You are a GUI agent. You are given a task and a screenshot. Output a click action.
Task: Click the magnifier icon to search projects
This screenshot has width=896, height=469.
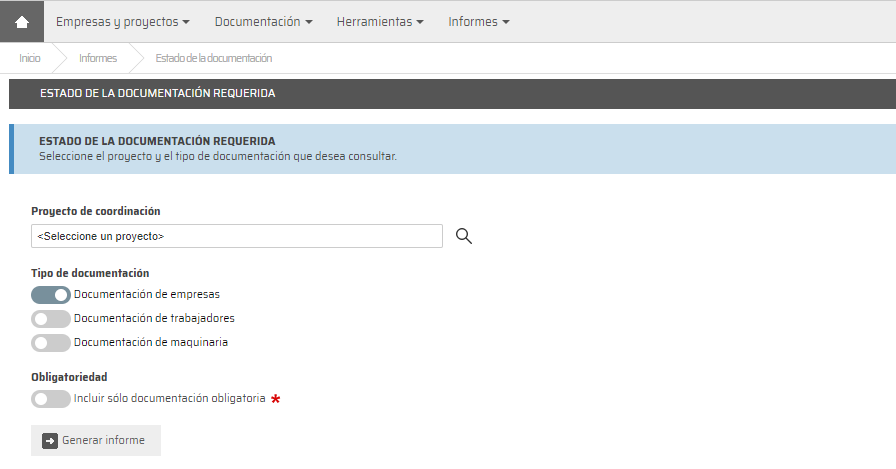[x=463, y=236]
